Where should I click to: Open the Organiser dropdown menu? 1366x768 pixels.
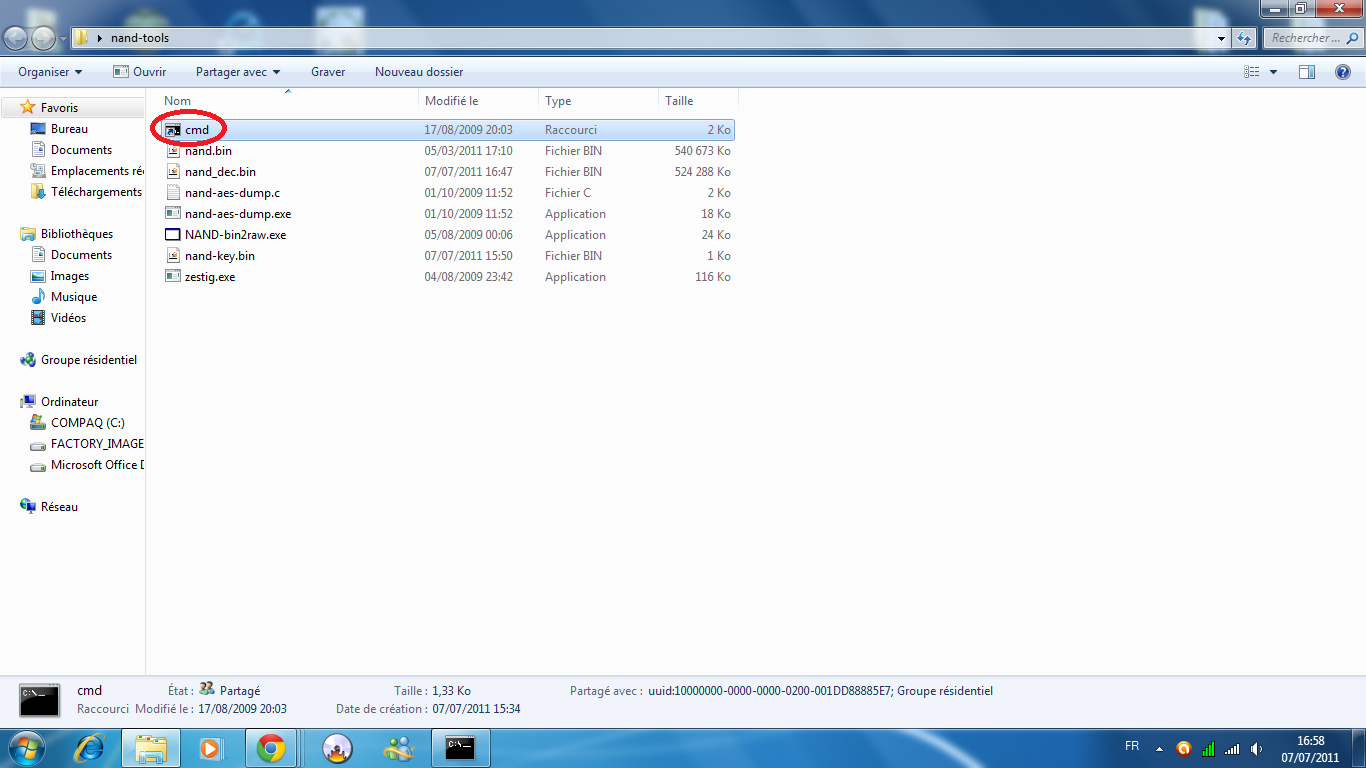tap(50, 72)
